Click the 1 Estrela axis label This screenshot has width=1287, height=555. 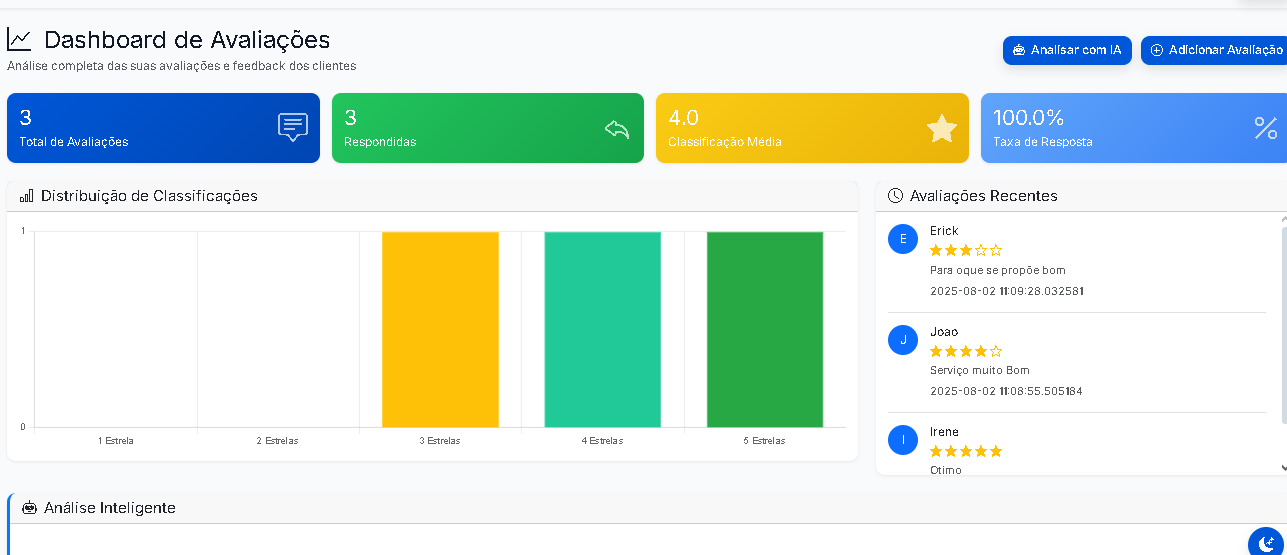[x=116, y=441]
